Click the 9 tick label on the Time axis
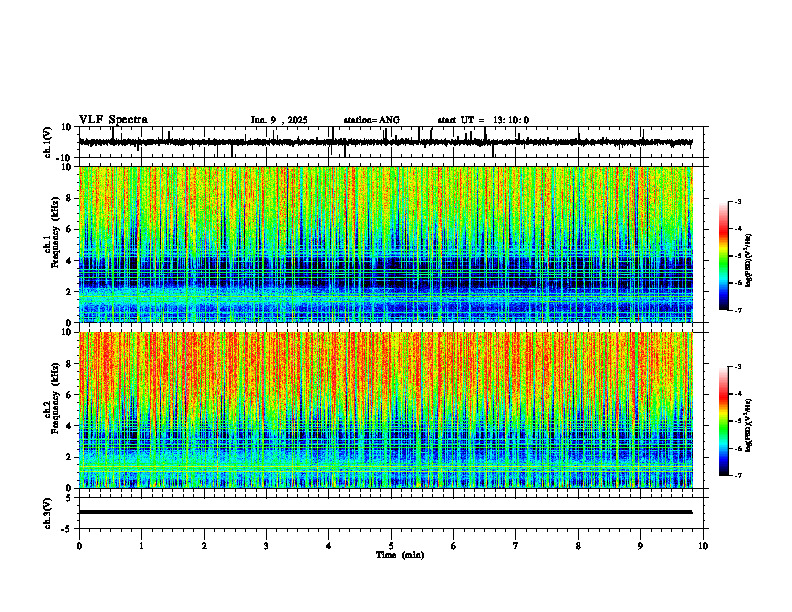The image size is (792, 612). [x=640, y=546]
